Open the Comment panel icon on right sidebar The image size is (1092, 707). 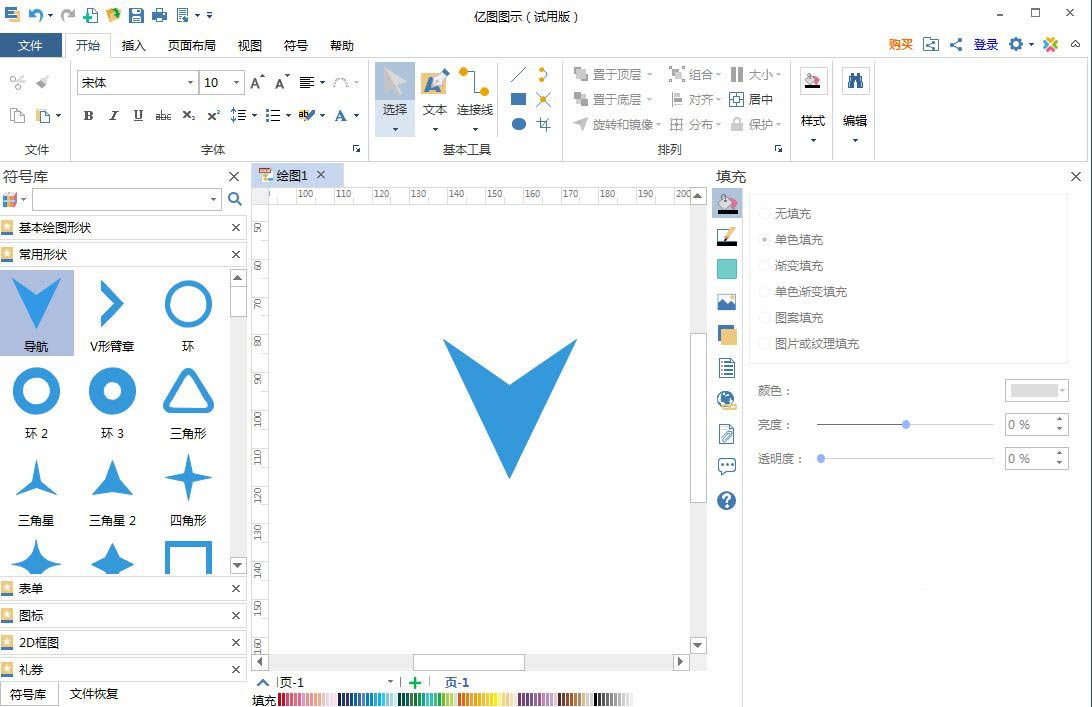click(726, 465)
